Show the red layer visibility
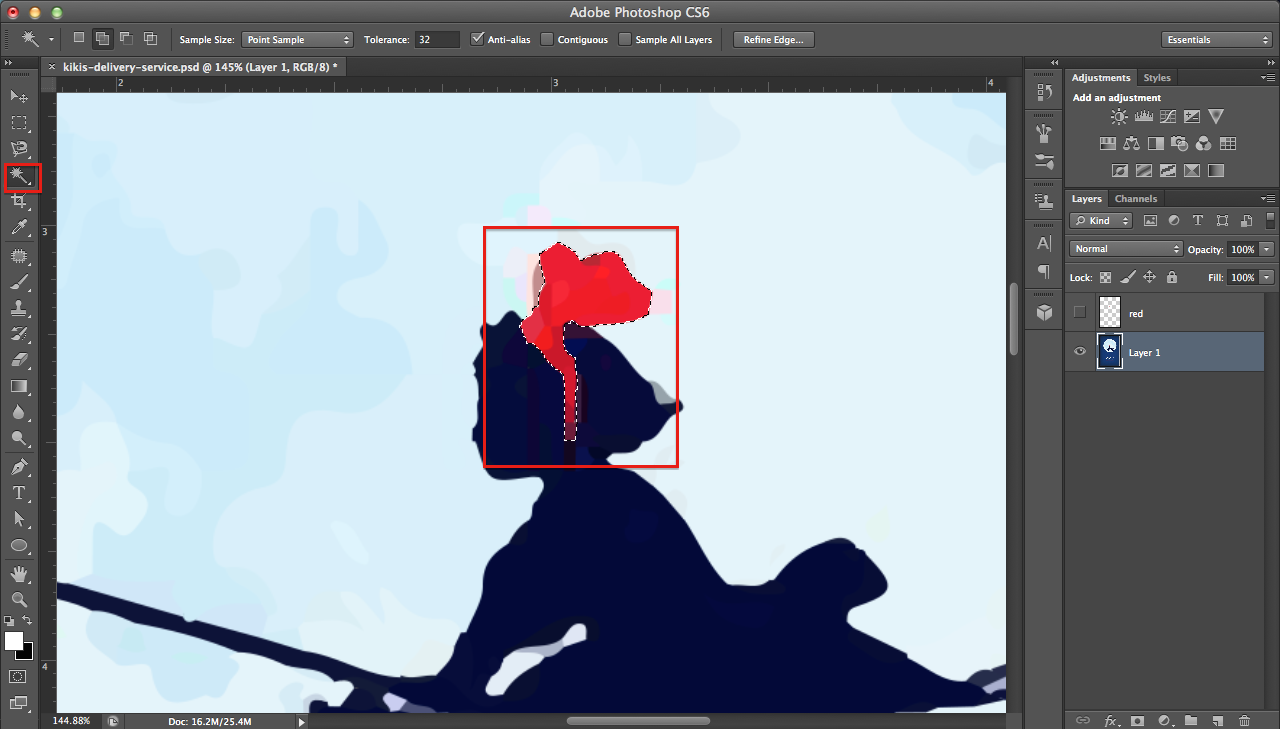This screenshot has height=729, width=1280. [1079, 313]
